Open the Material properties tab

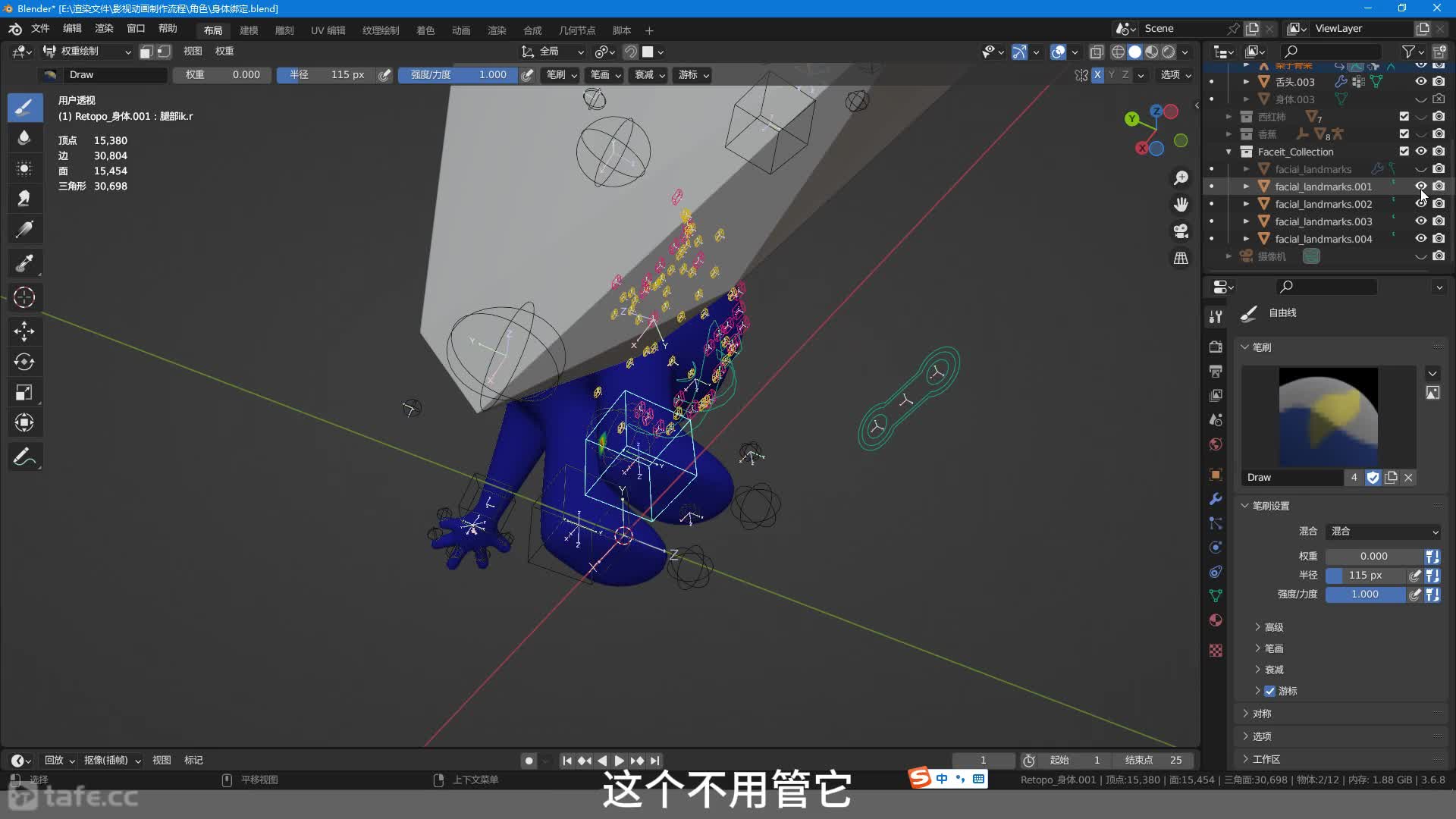[x=1216, y=620]
